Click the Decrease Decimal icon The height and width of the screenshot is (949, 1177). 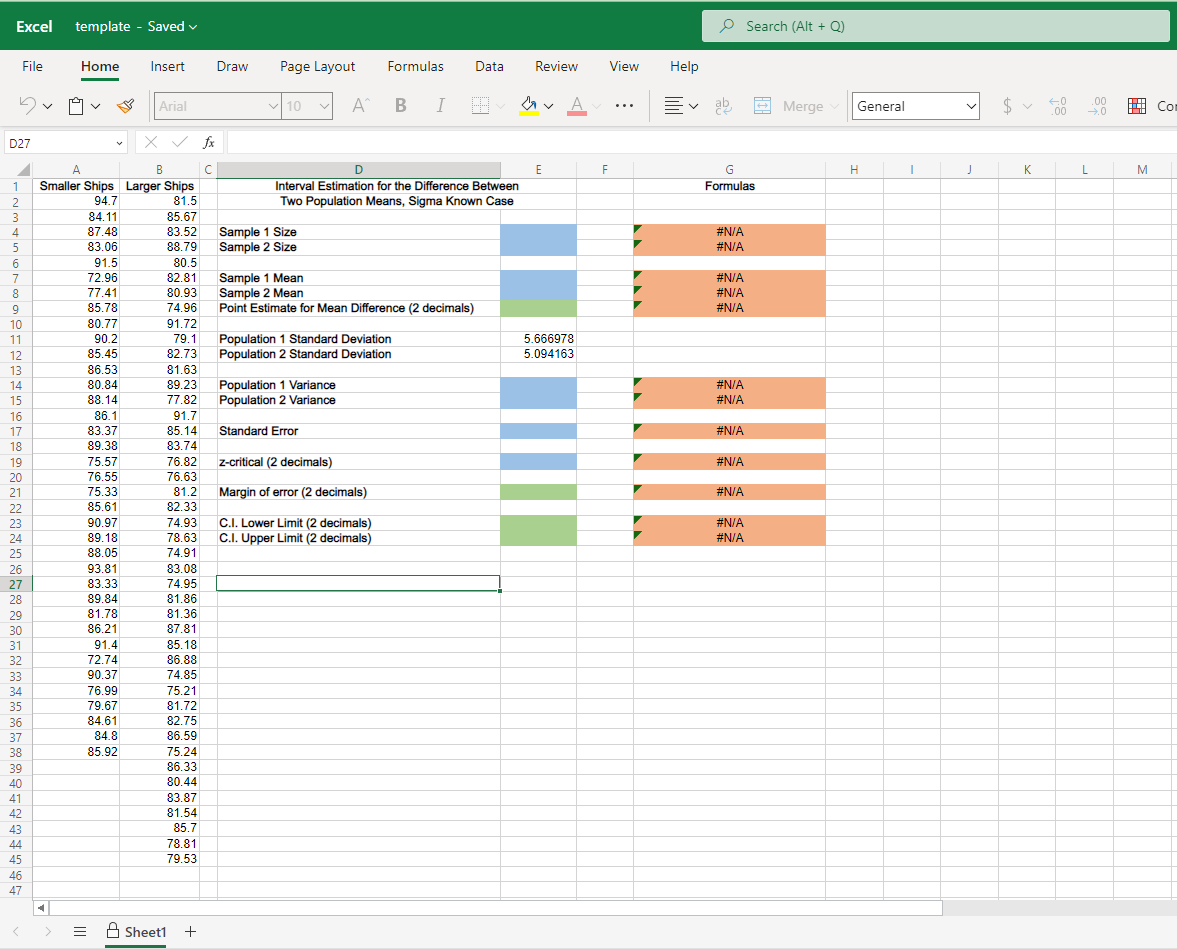point(1097,105)
